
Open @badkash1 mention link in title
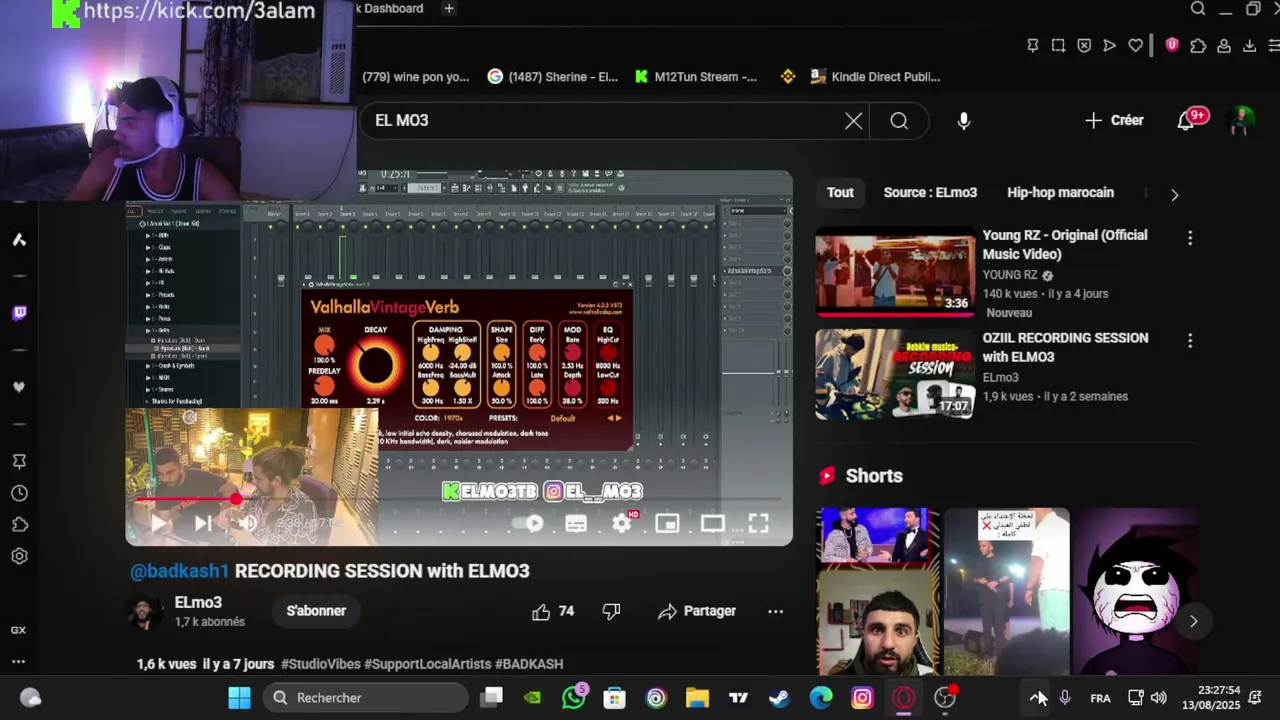(180, 571)
